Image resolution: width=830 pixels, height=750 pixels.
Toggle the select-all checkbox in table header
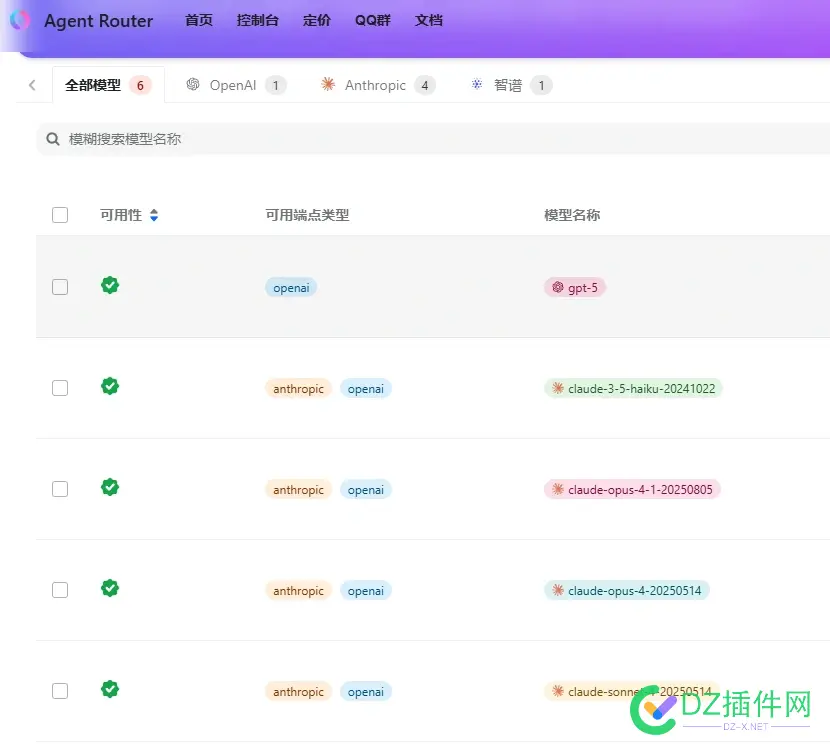[x=60, y=214]
